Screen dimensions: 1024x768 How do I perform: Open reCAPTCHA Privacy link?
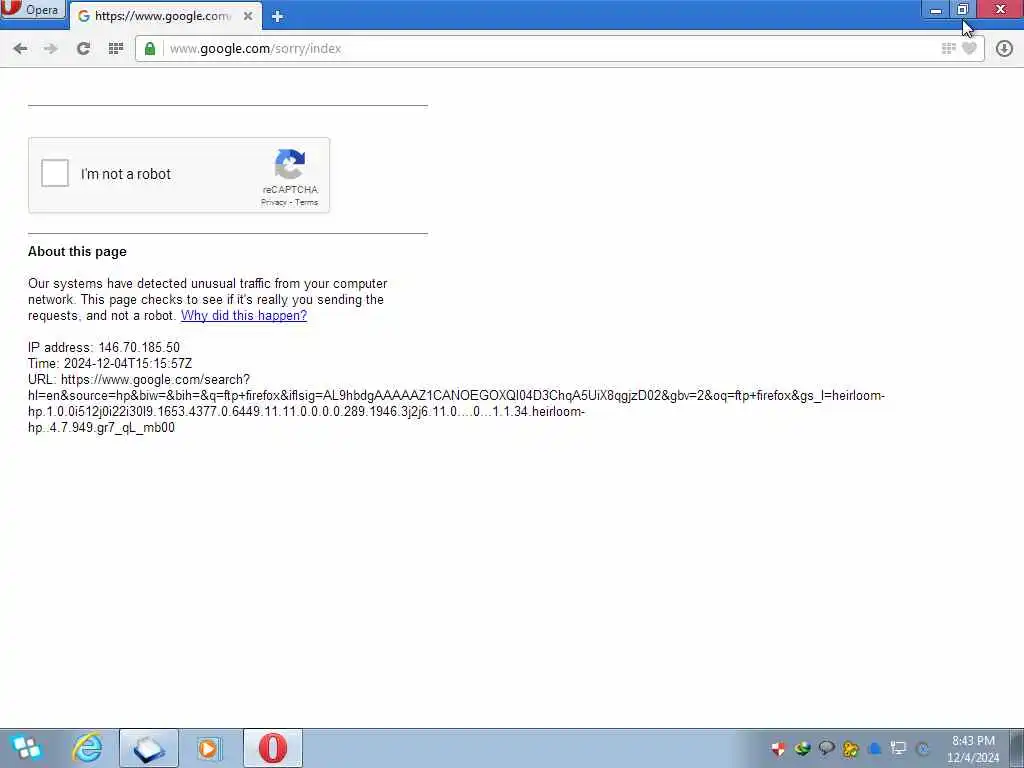coord(274,202)
